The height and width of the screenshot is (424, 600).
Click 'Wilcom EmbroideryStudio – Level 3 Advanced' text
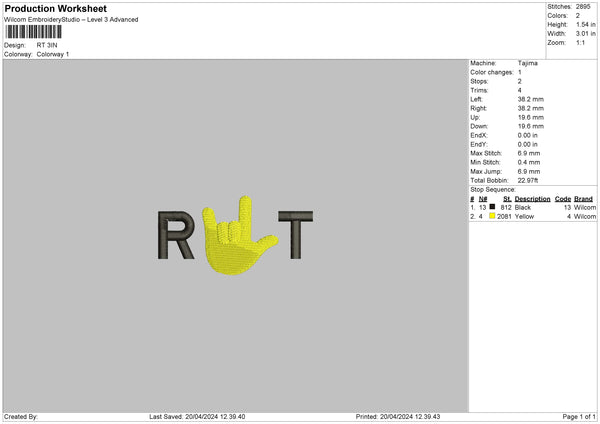click(71, 20)
